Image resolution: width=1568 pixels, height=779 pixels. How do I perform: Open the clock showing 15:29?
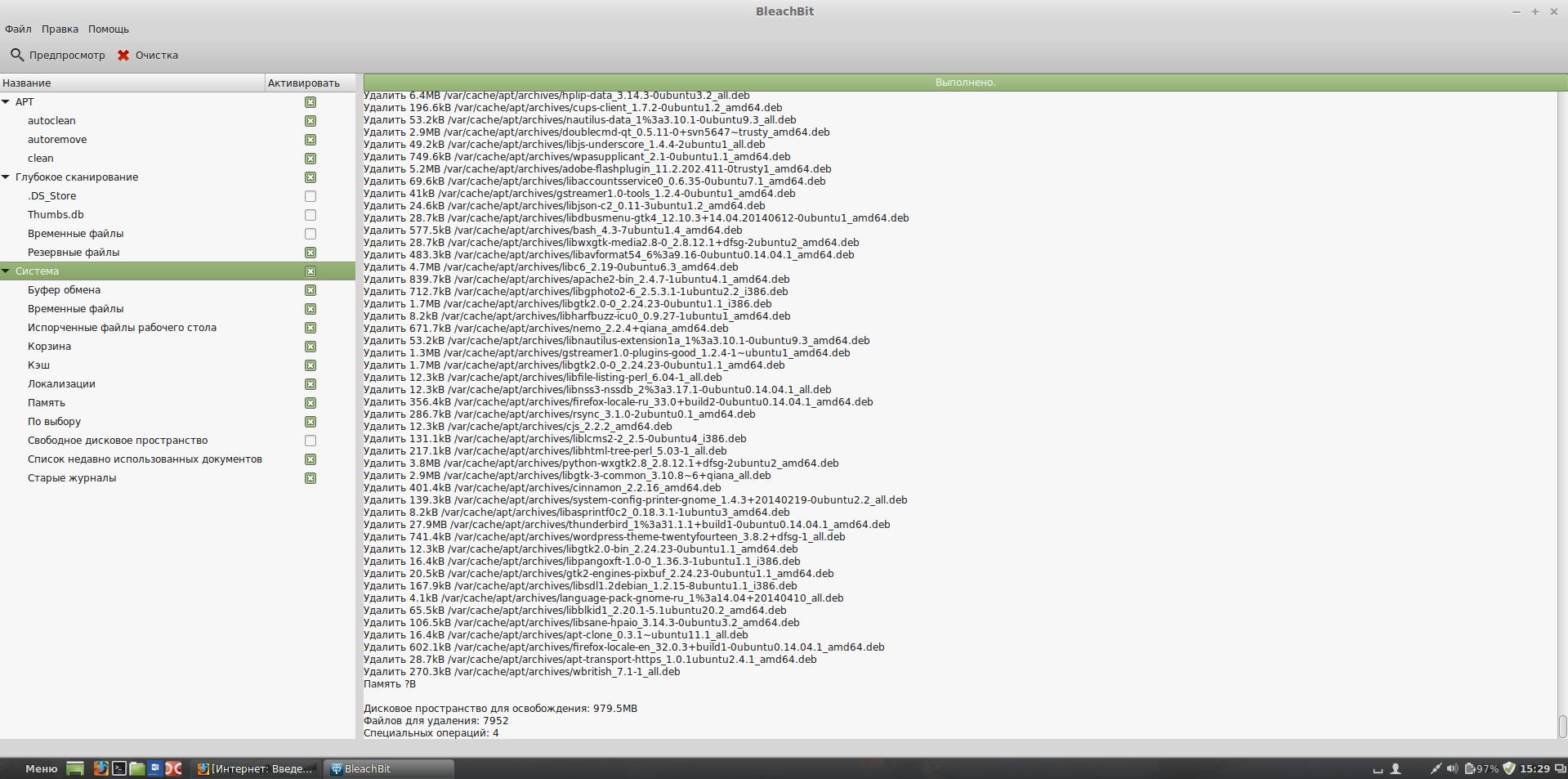(x=1534, y=768)
